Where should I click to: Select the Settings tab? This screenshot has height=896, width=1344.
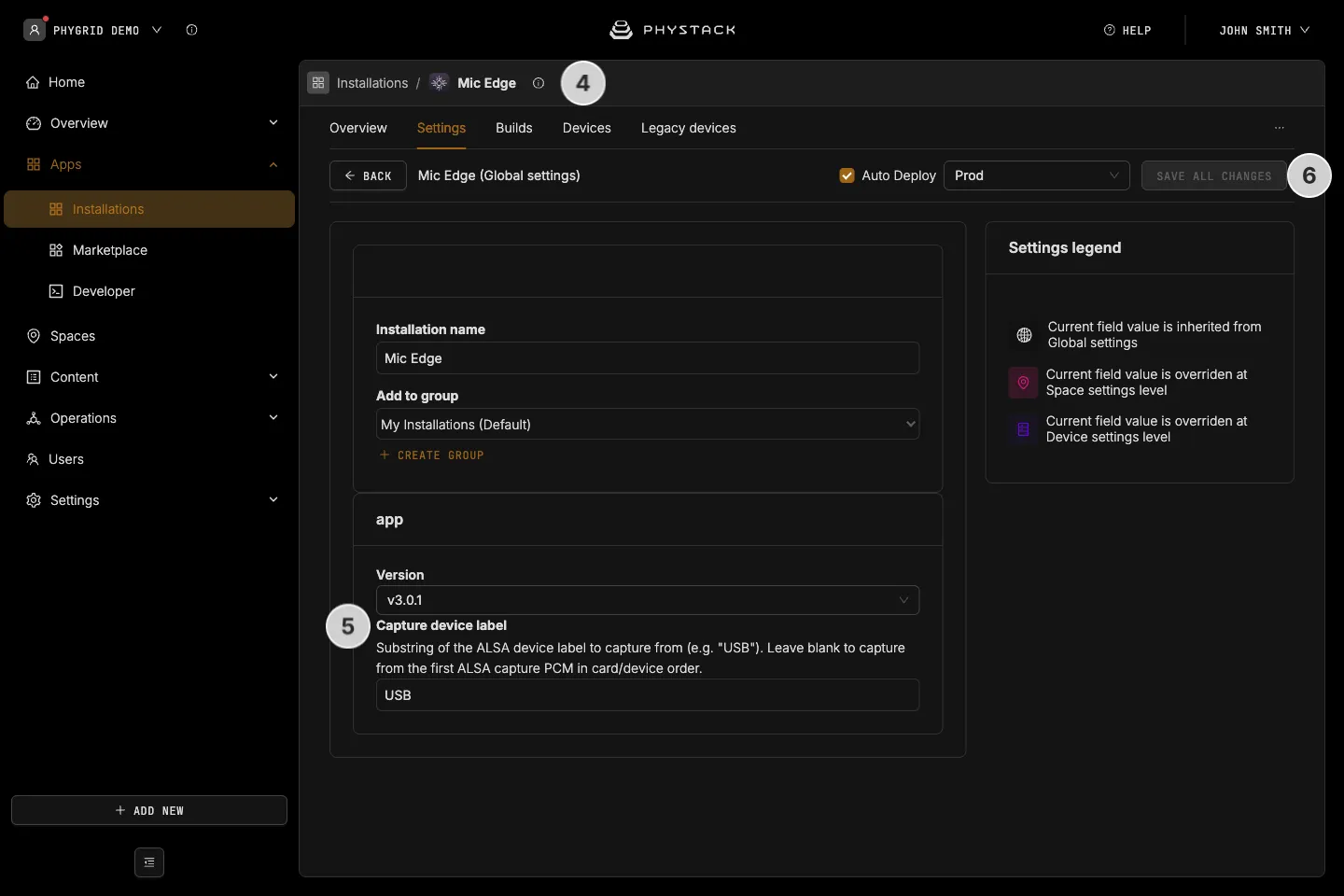[441, 128]
